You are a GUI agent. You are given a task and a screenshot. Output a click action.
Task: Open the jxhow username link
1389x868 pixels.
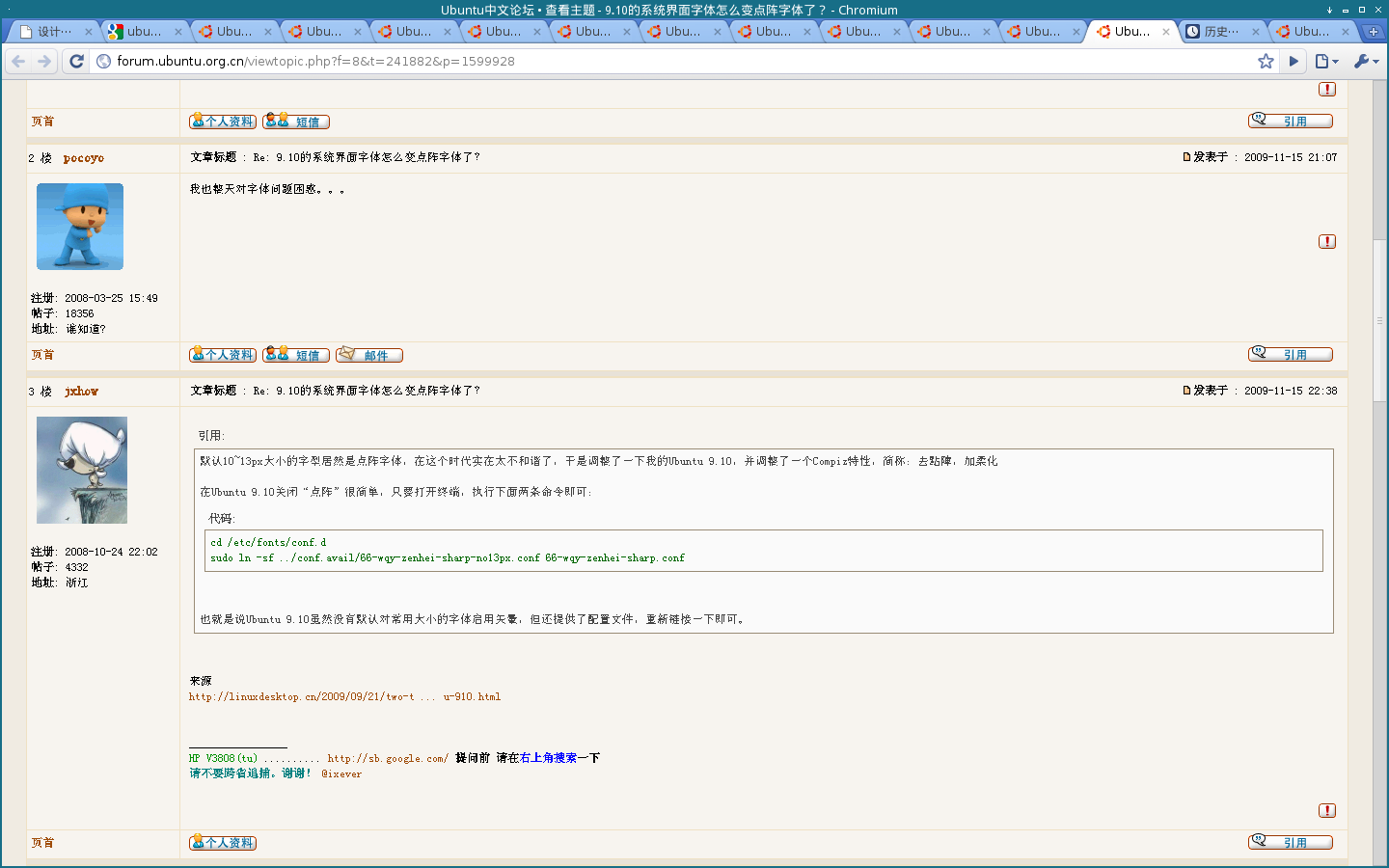click(82, 392)
